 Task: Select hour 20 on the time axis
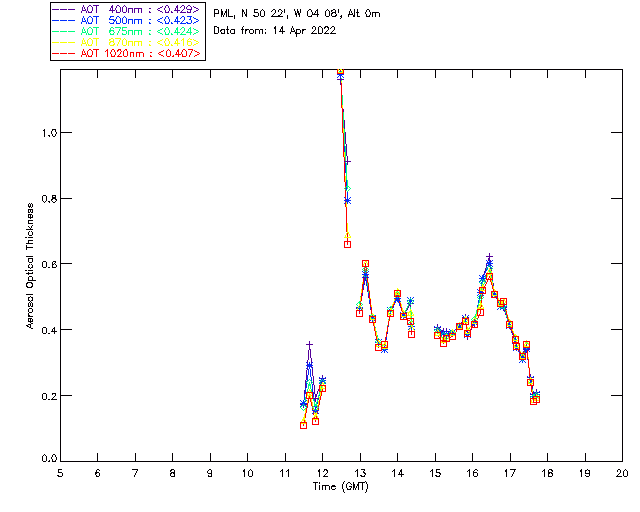[621, 472]
